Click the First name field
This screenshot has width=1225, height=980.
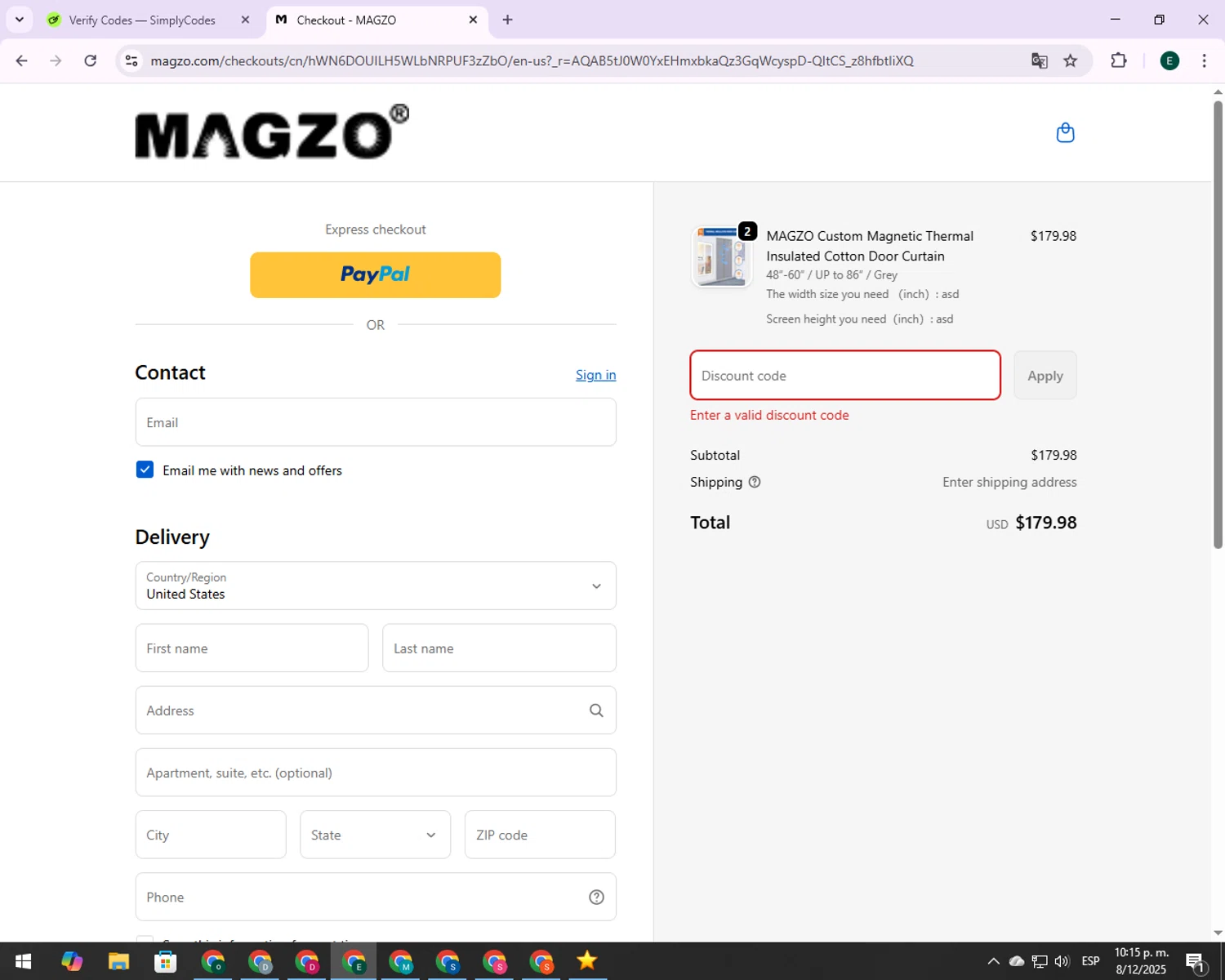pos(252,648)
